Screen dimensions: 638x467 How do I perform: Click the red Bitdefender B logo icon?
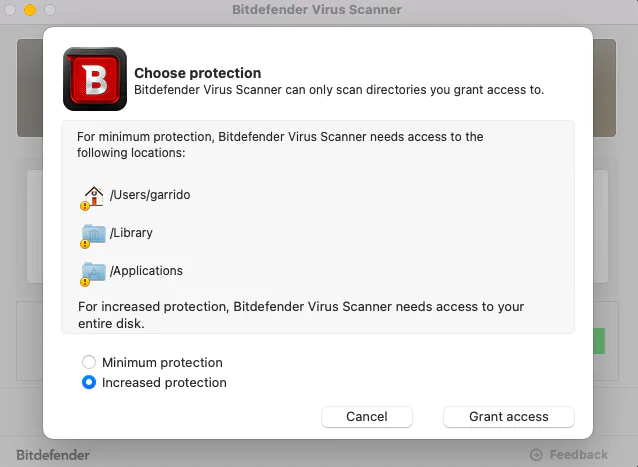(x=94, y=79)
